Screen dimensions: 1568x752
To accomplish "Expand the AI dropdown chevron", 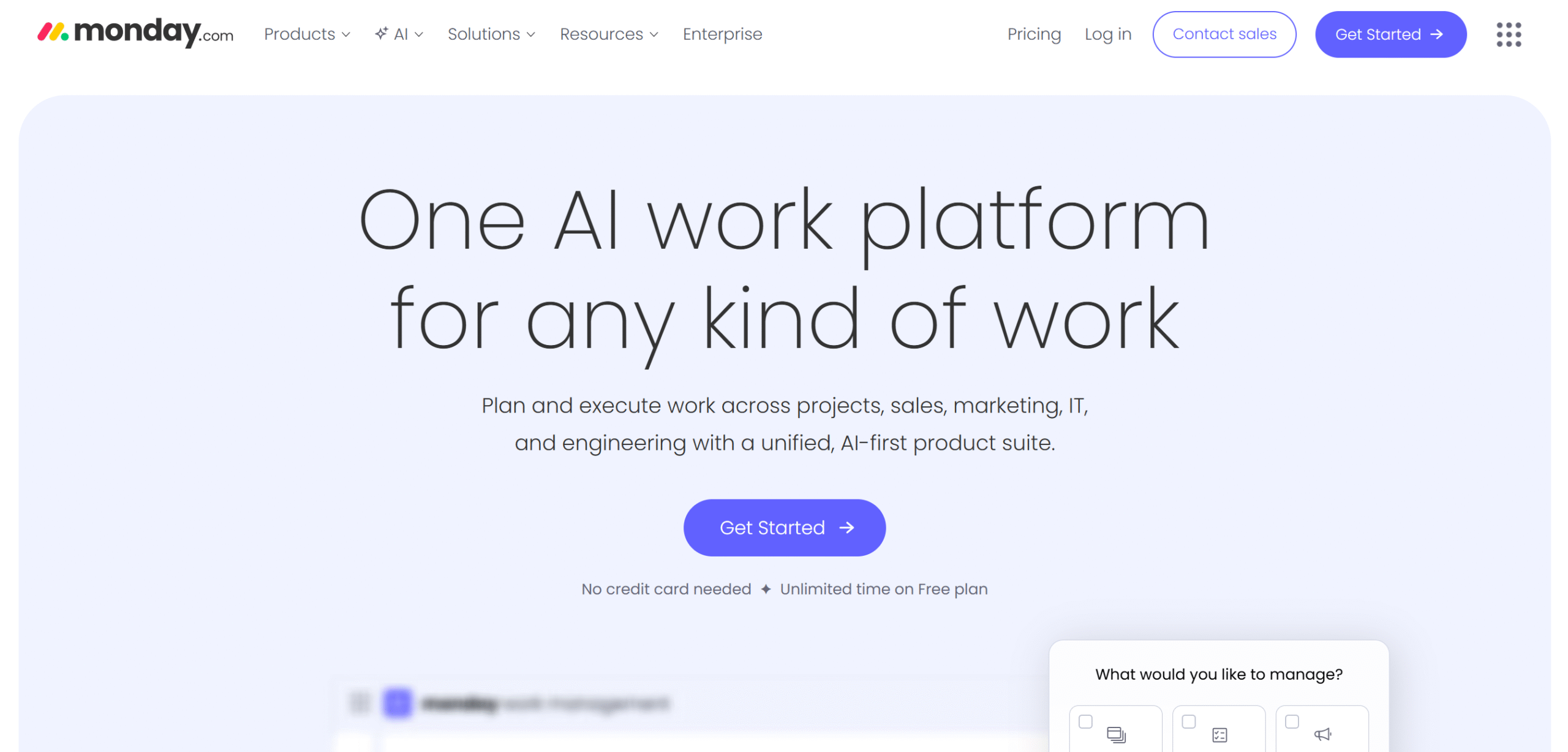I will click(x=419, y=35).
